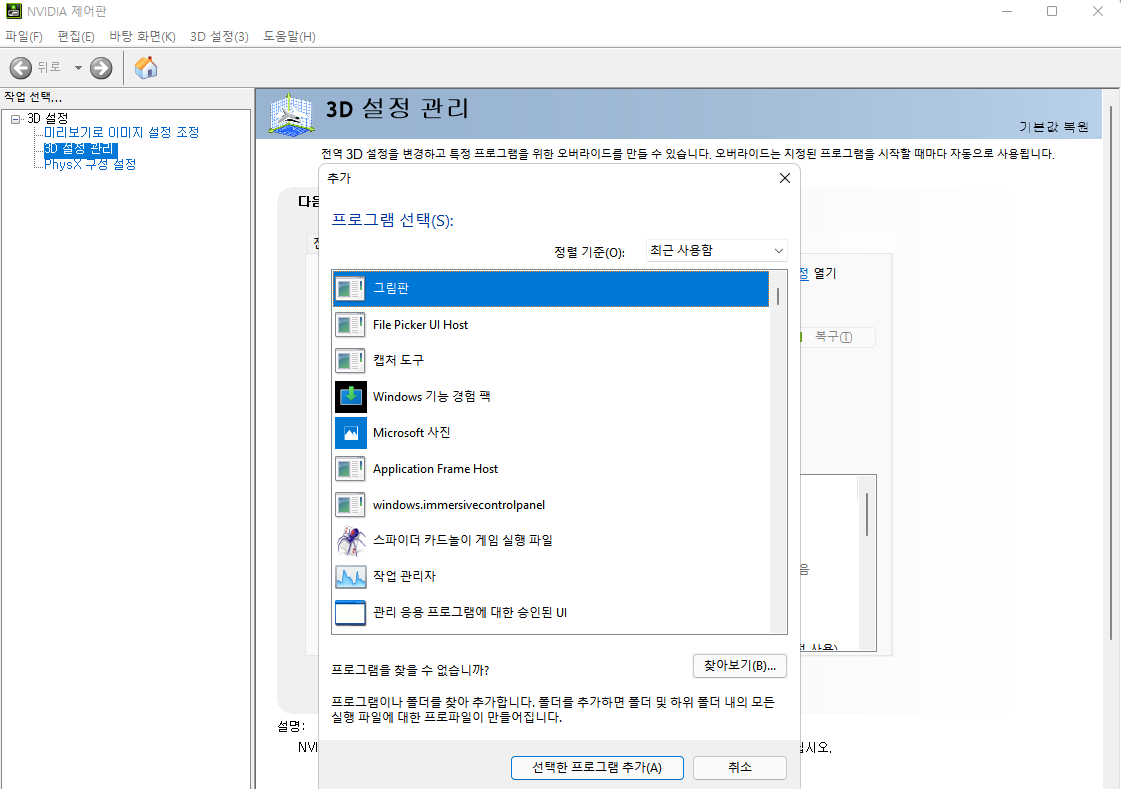Select the File Picker UI Host icon

[x=350, y=324]
